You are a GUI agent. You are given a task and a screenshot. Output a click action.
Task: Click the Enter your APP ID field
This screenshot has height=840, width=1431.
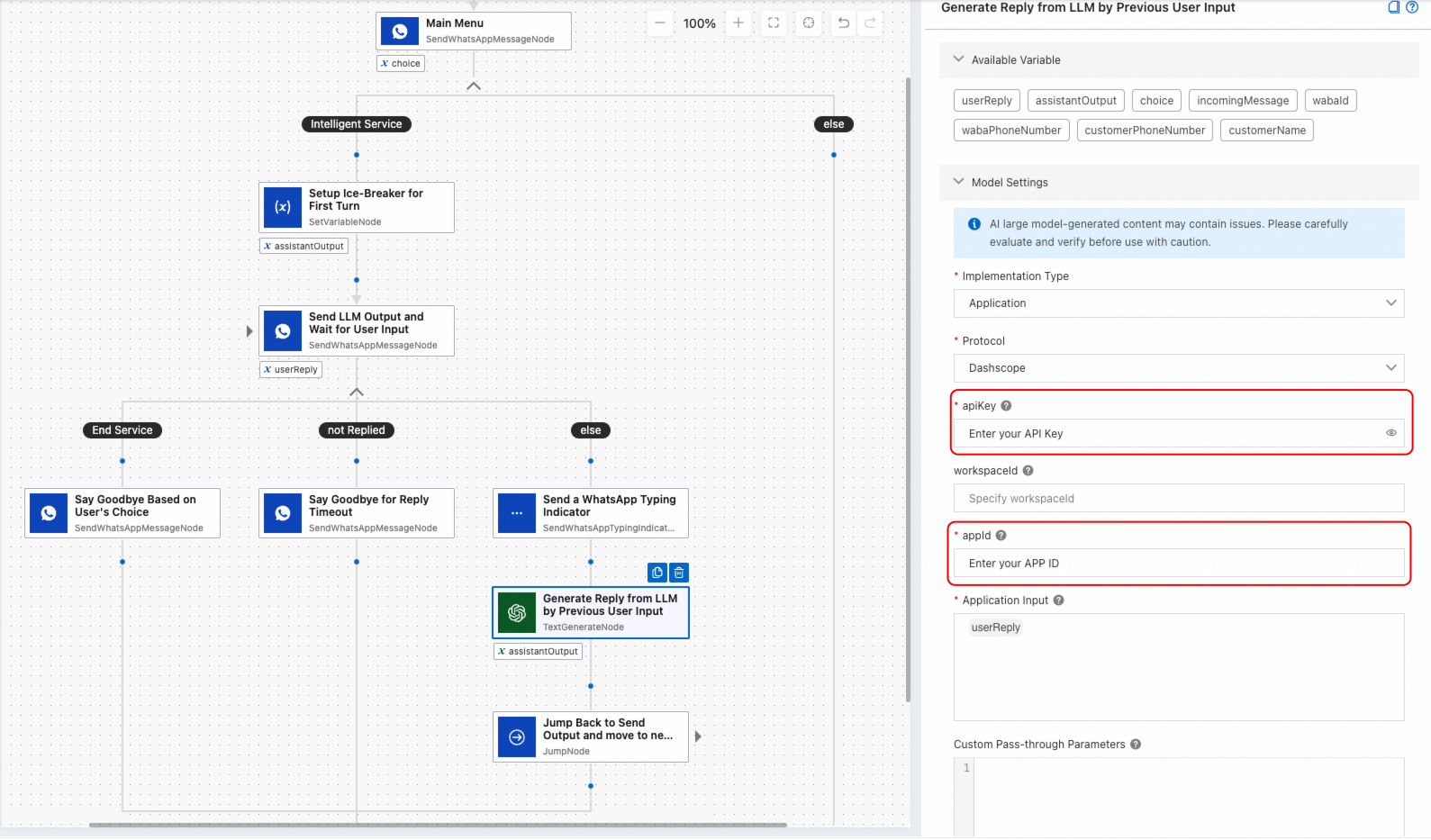coord(1179,563)
